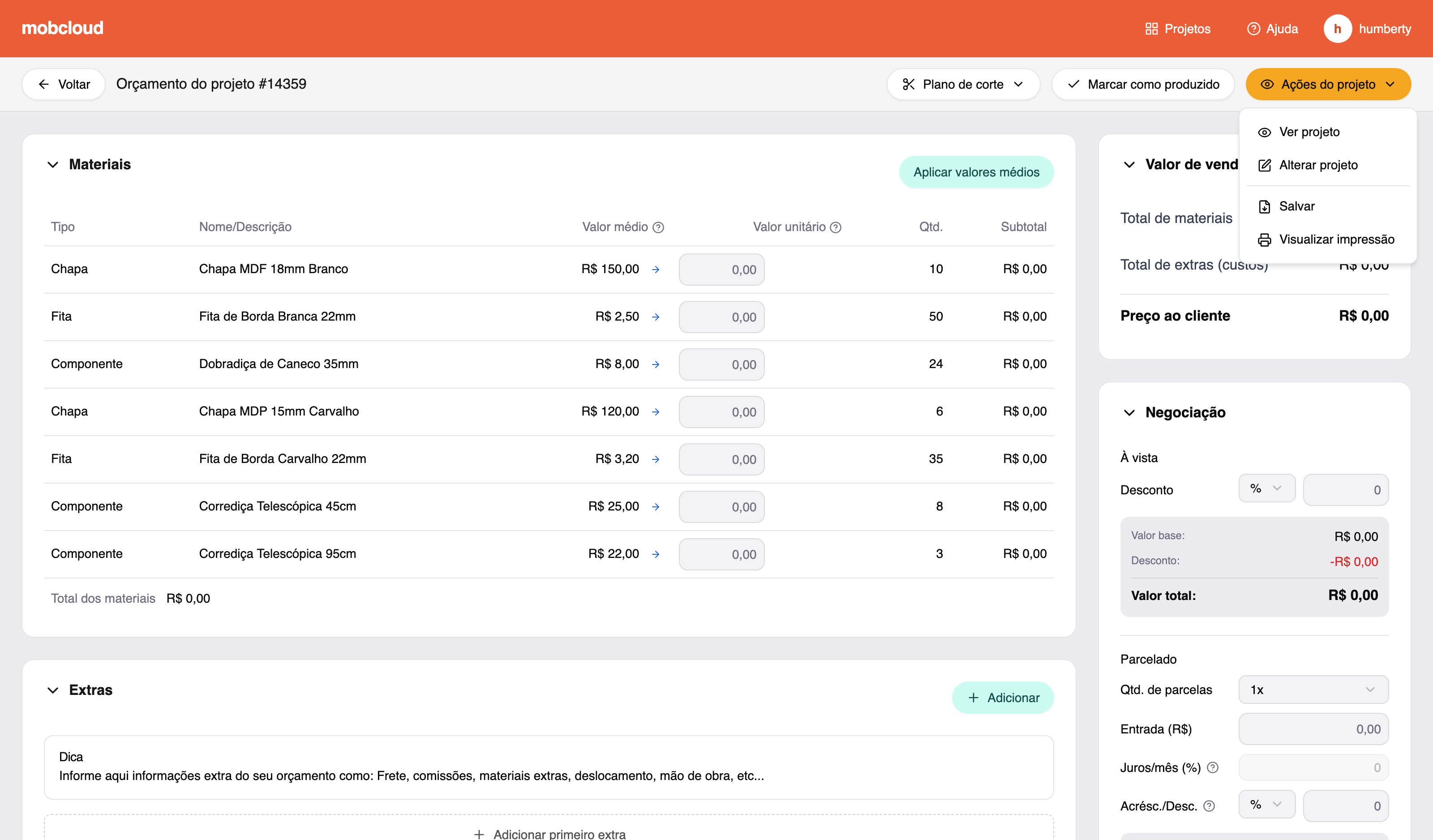1433x840 pixels.
Task: Choose Salvar in the actions menu
Action: [x=1327, y=206]
